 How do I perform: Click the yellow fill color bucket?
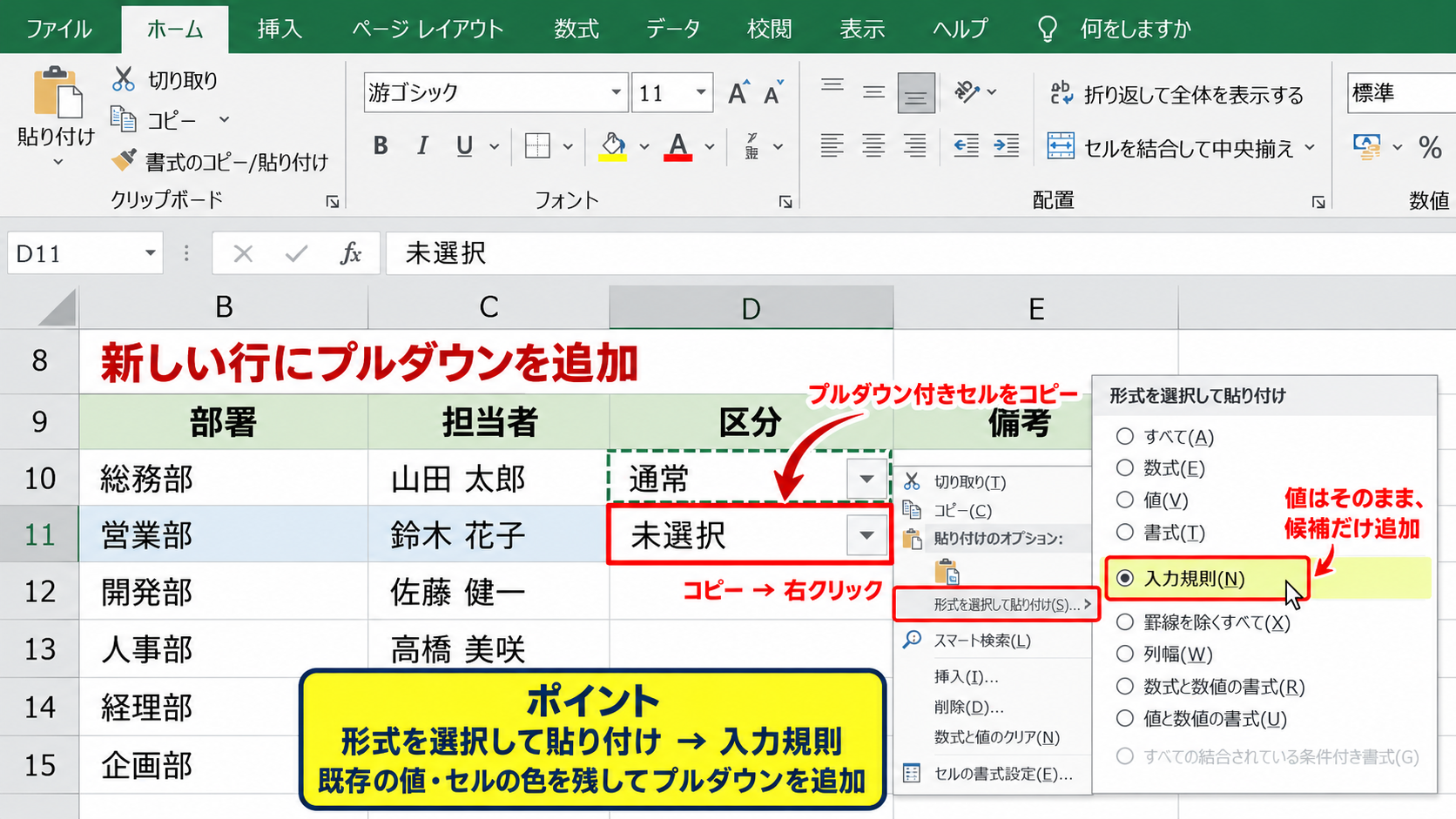coord(613,145)
